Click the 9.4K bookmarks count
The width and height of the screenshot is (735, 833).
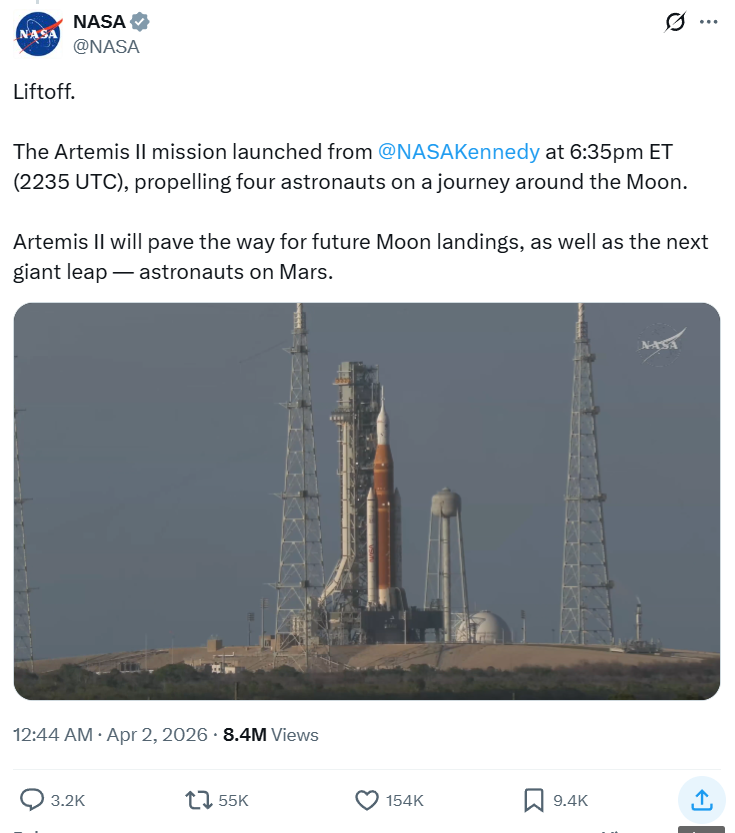click(x=570, y=800)
